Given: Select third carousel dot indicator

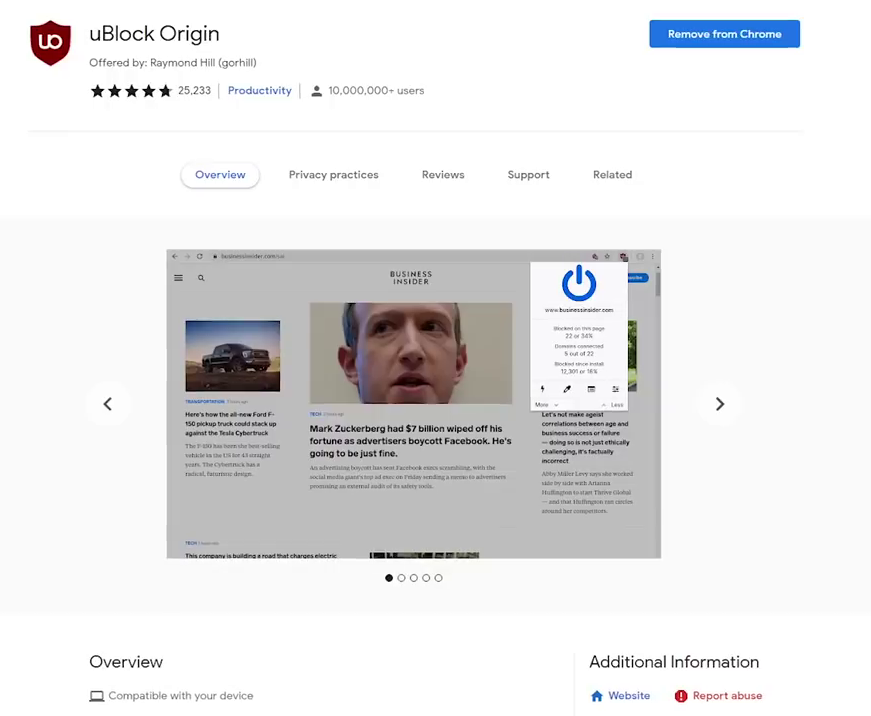Looking at the screenshot, I should 414,578.
